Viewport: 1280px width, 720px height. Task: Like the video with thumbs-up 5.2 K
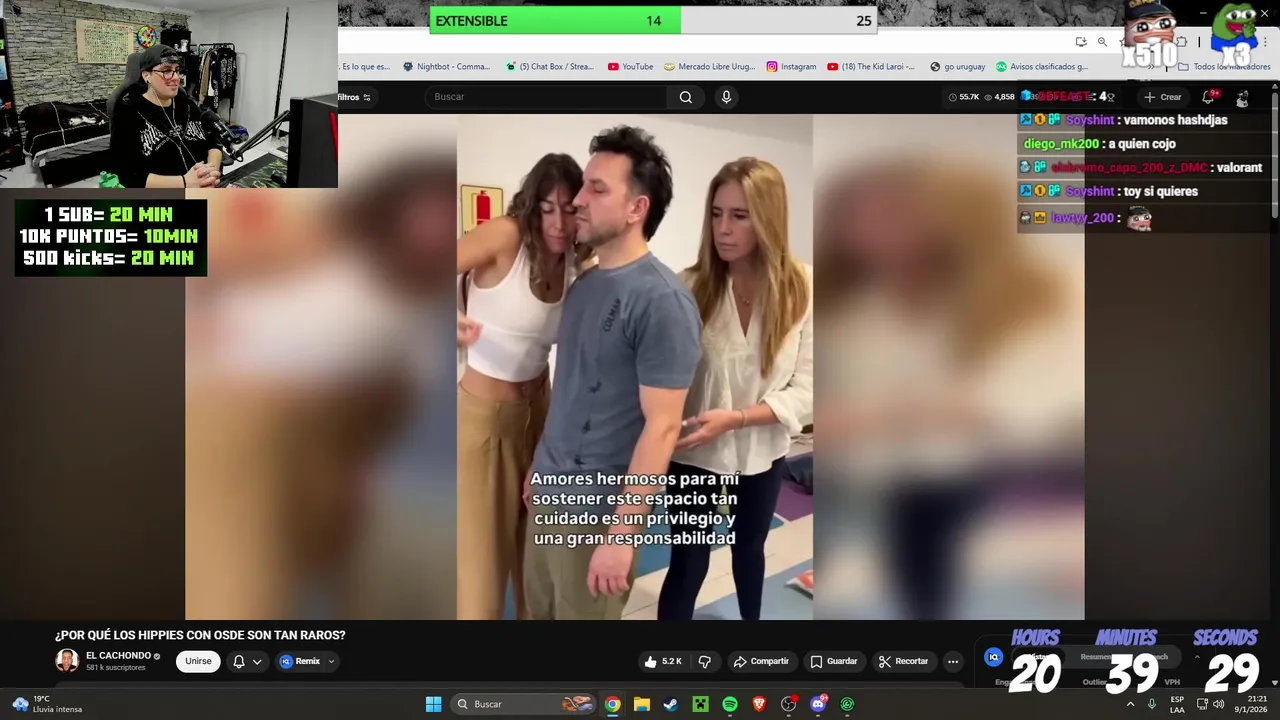point(662,661)
